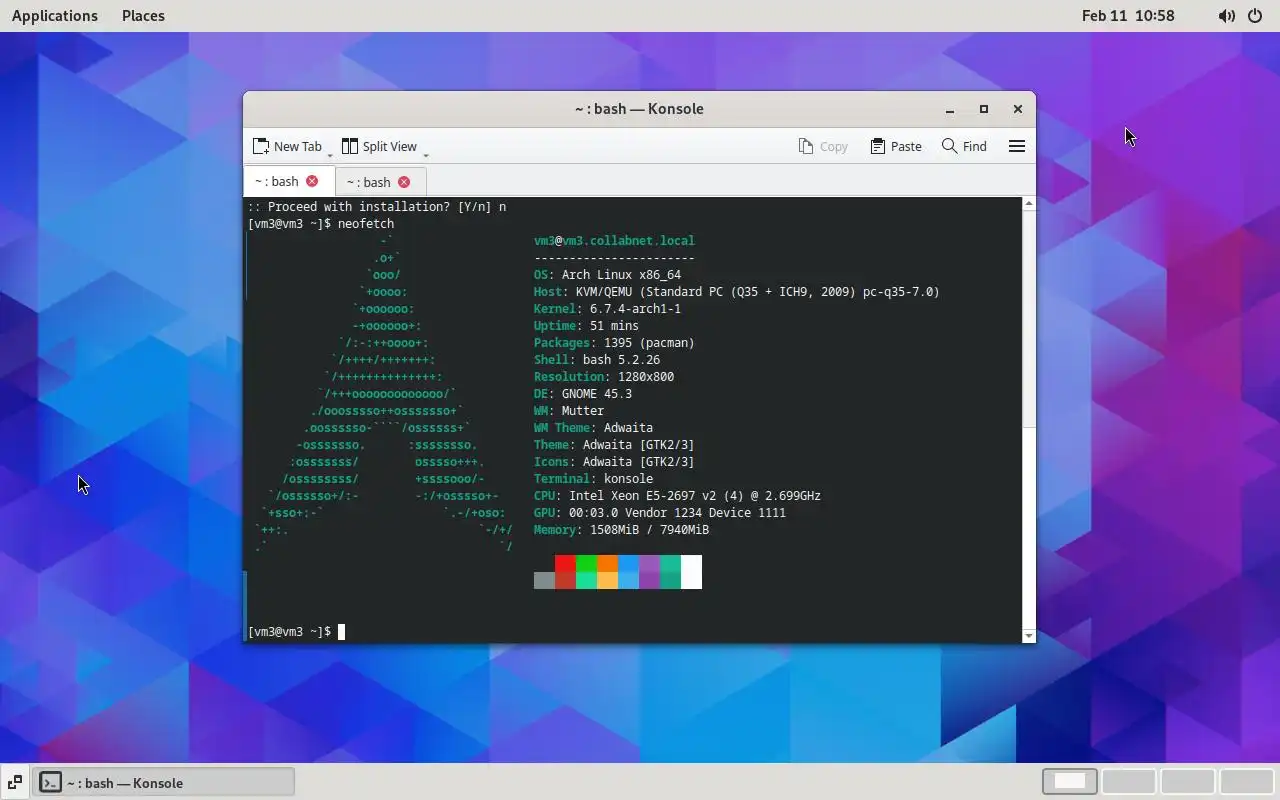
Task: Click the volume speaker icon
Action: 1227,16
